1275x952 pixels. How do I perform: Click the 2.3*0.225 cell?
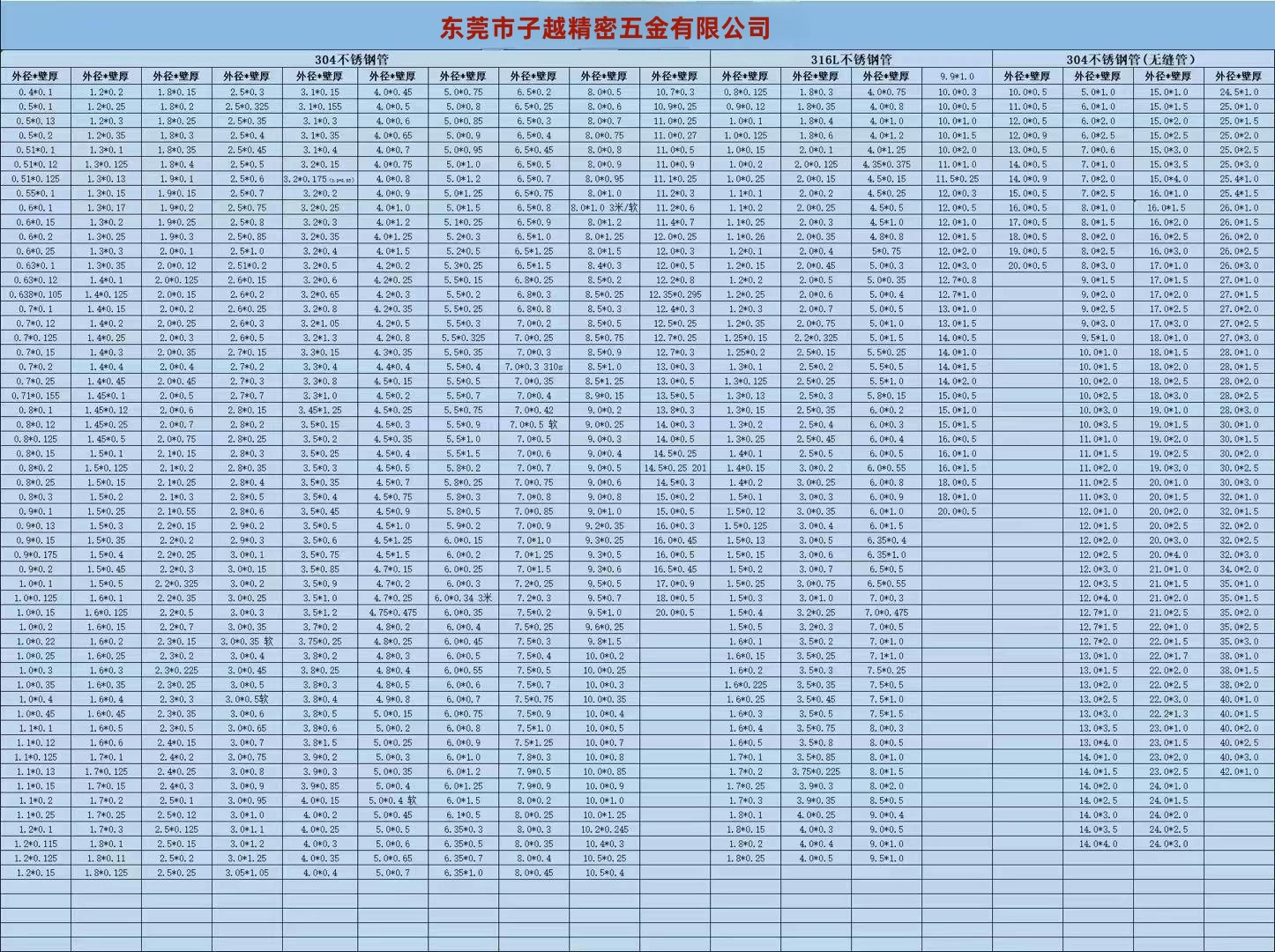click(x=176, y=670)
